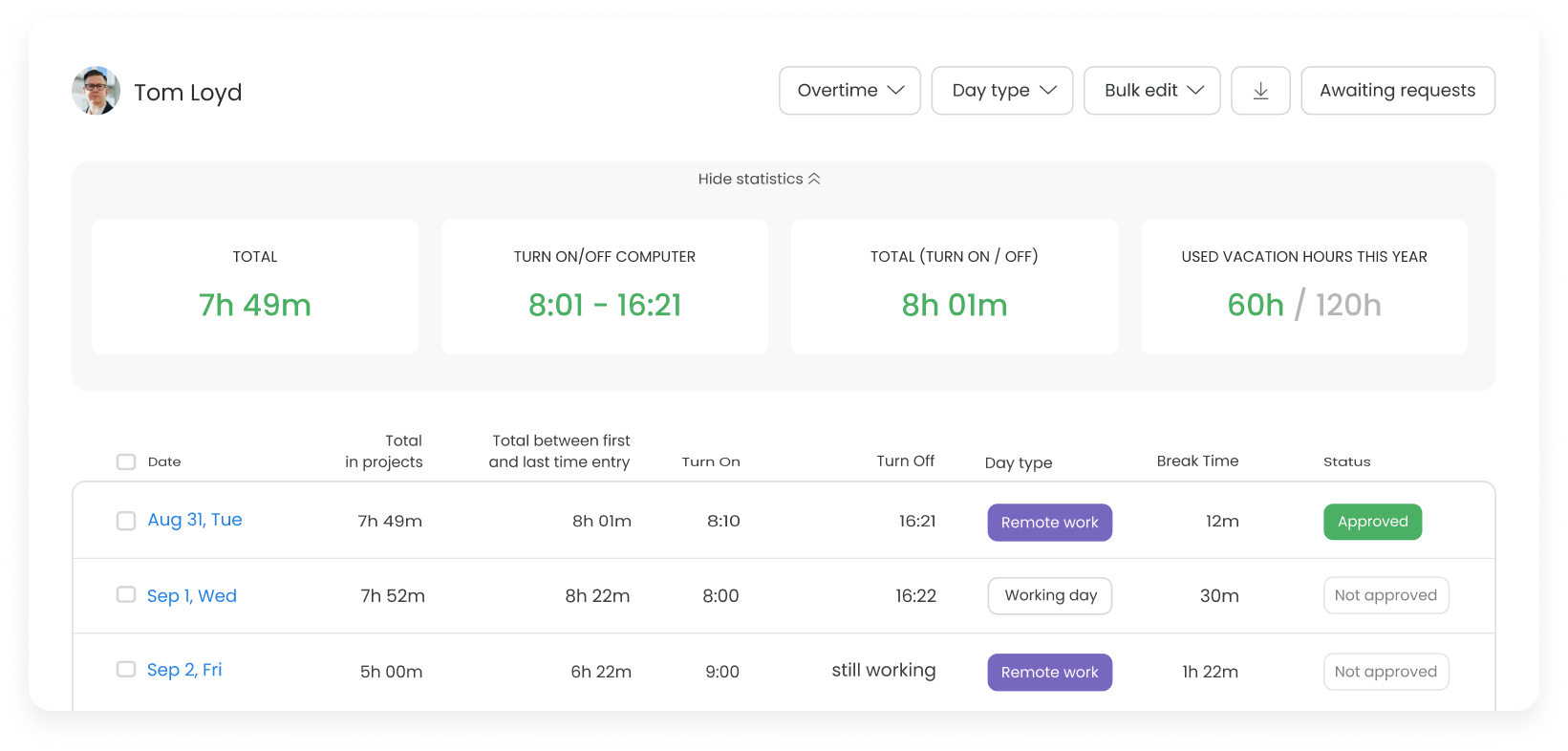Image resolution: width=1568 pixels, height=751 pixels.
Task: Click Remote work badge in Sep 2 row
Action: point(1050,673)
